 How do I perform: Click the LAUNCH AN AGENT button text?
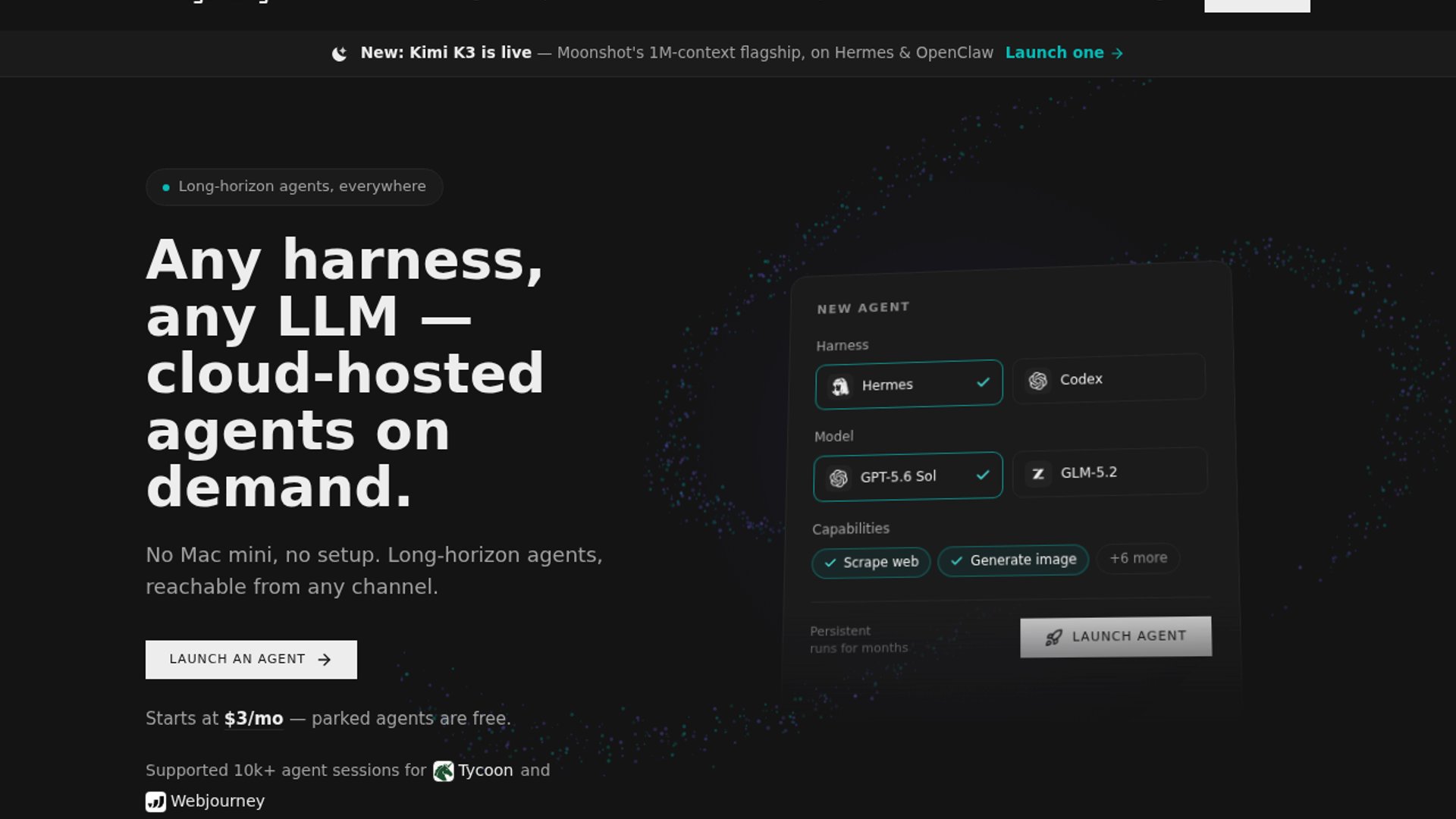(237, 659)
